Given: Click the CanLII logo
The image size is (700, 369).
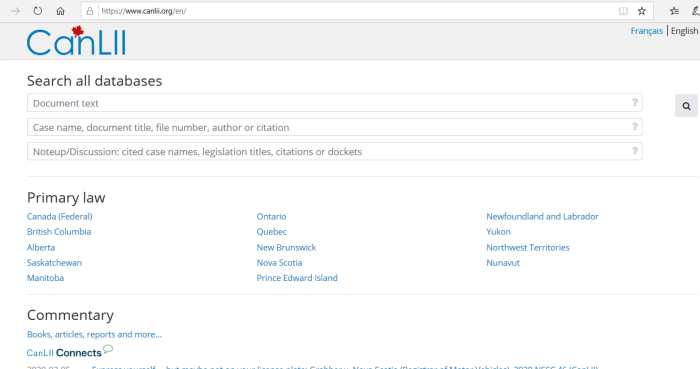Looking at the screenshot, I should (76, 41).
